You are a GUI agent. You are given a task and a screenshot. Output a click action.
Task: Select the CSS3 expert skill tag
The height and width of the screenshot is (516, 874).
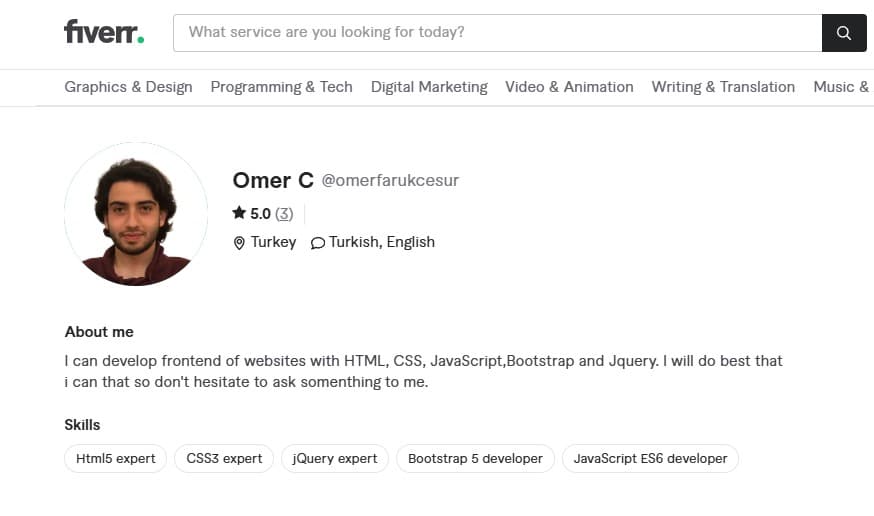tap(224, 459)
